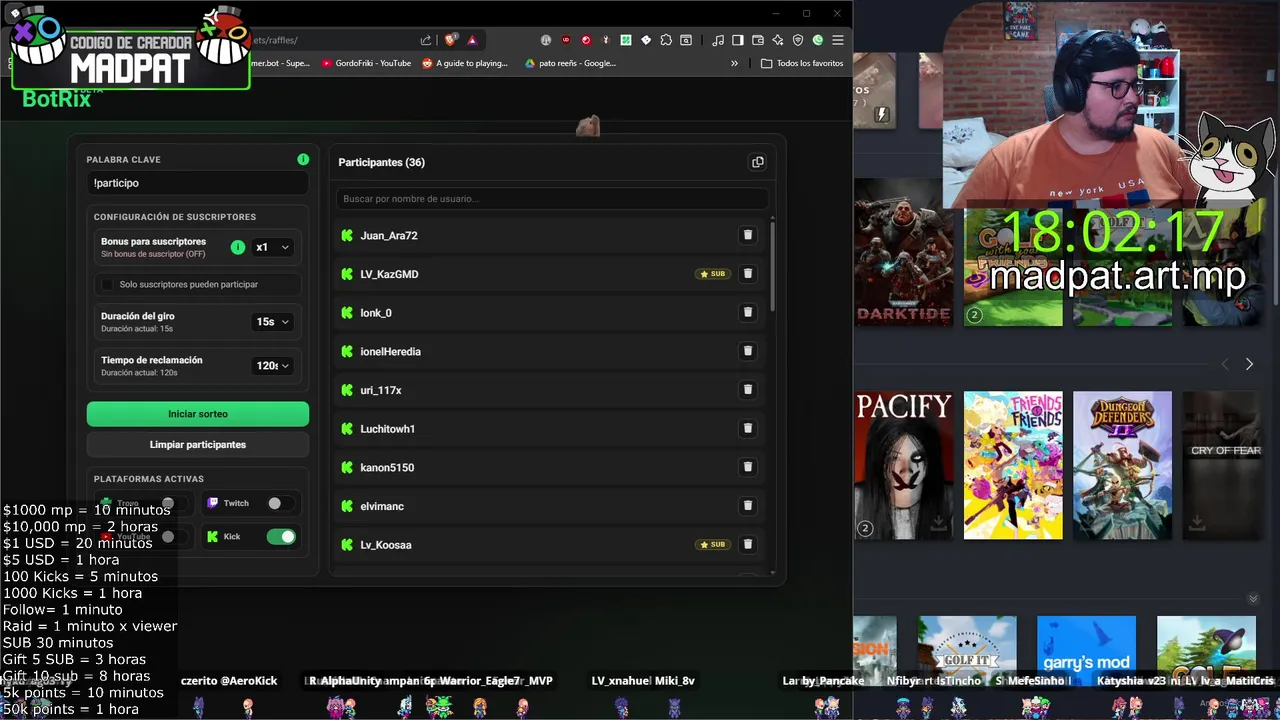Viewport: 1280px width, 720px height.
Task: Open Duración del giro 15s dropdown
Action: [273, 321]
